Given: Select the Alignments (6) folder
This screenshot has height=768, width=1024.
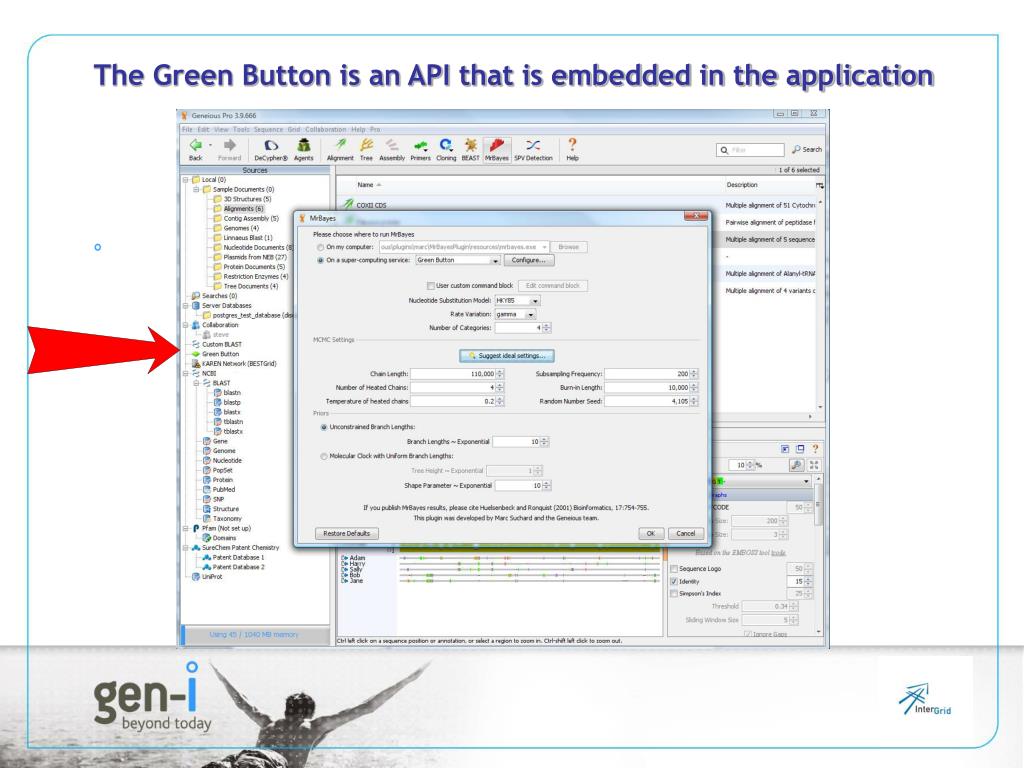Looking at the screenshot, I should point(238,209).
